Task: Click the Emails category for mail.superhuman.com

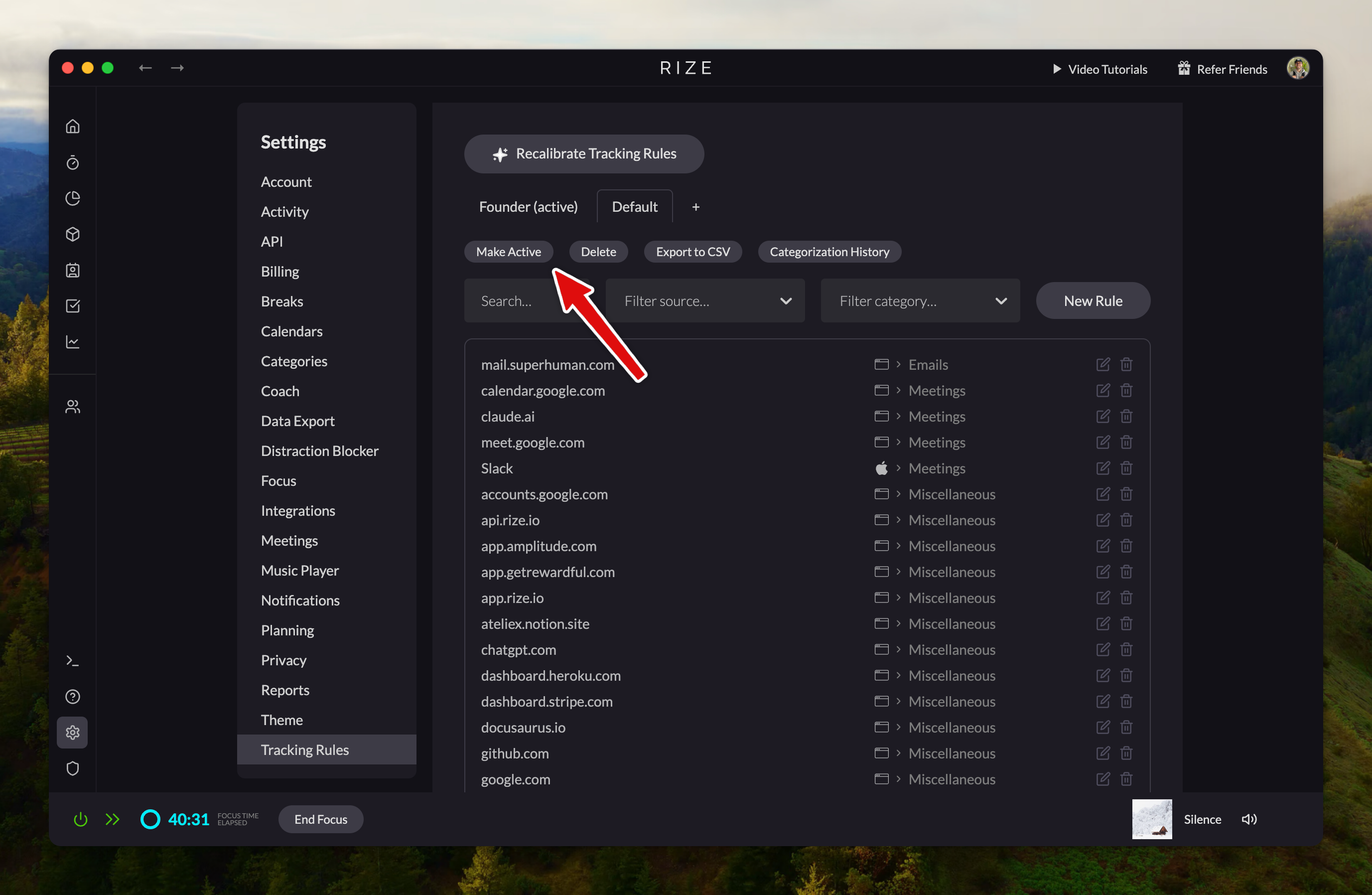Action: pyautogui.click(x=928, y=364)
